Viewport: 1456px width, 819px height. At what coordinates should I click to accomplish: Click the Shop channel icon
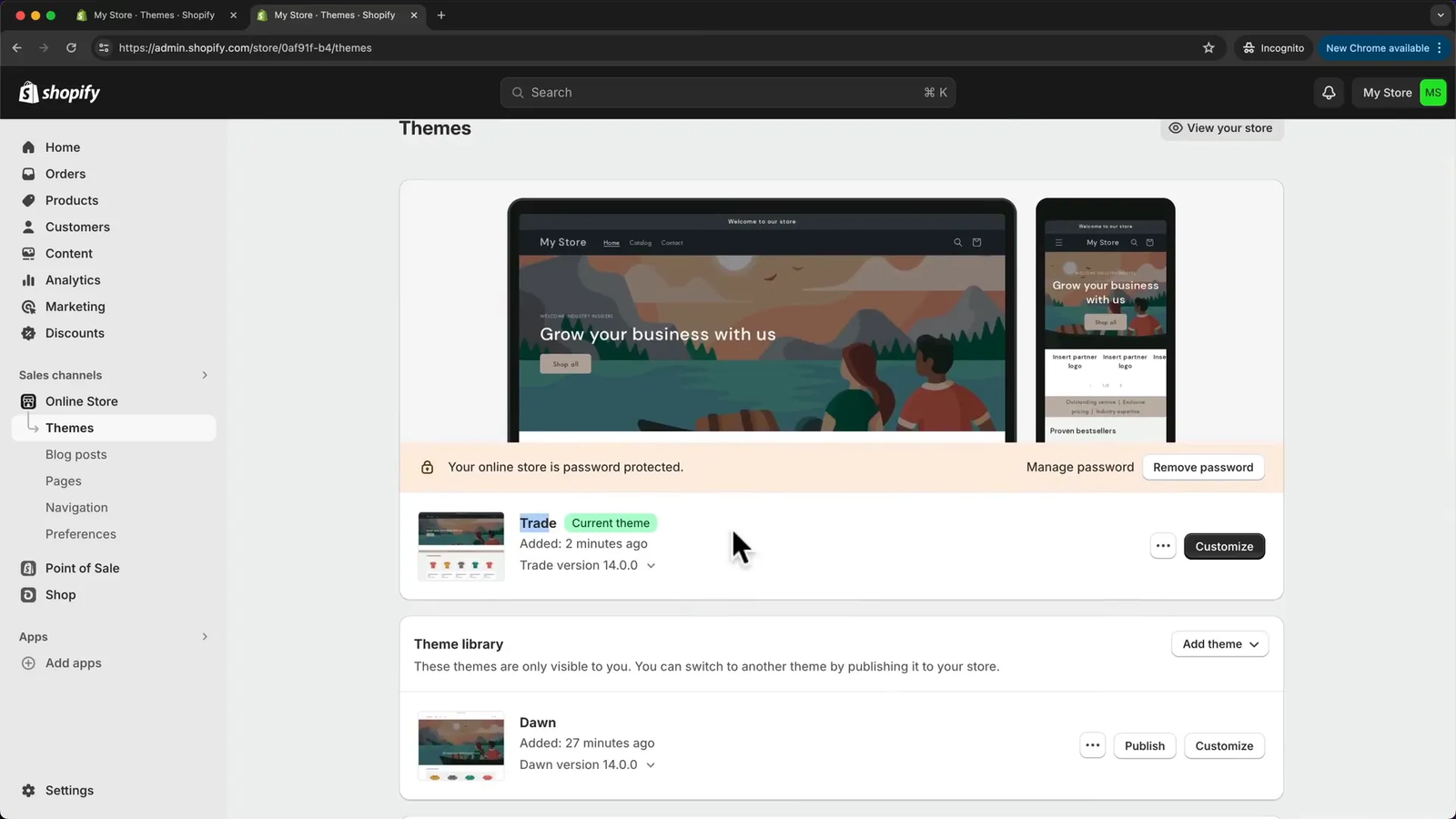click(28, 594)
